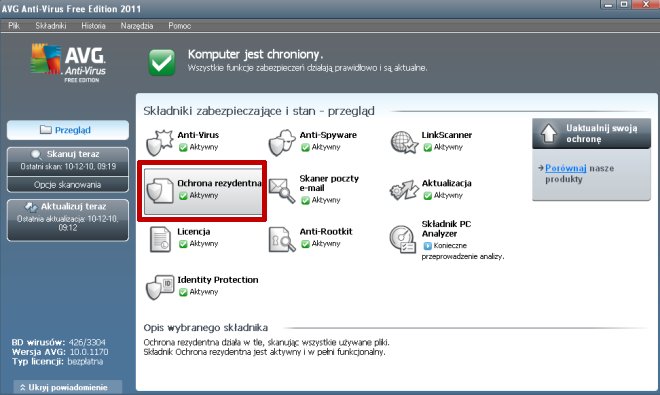Screen dimensions: 660x395
Task: Click the green Aktywny check under Aktualizacja
Action: tap(428, 195)
